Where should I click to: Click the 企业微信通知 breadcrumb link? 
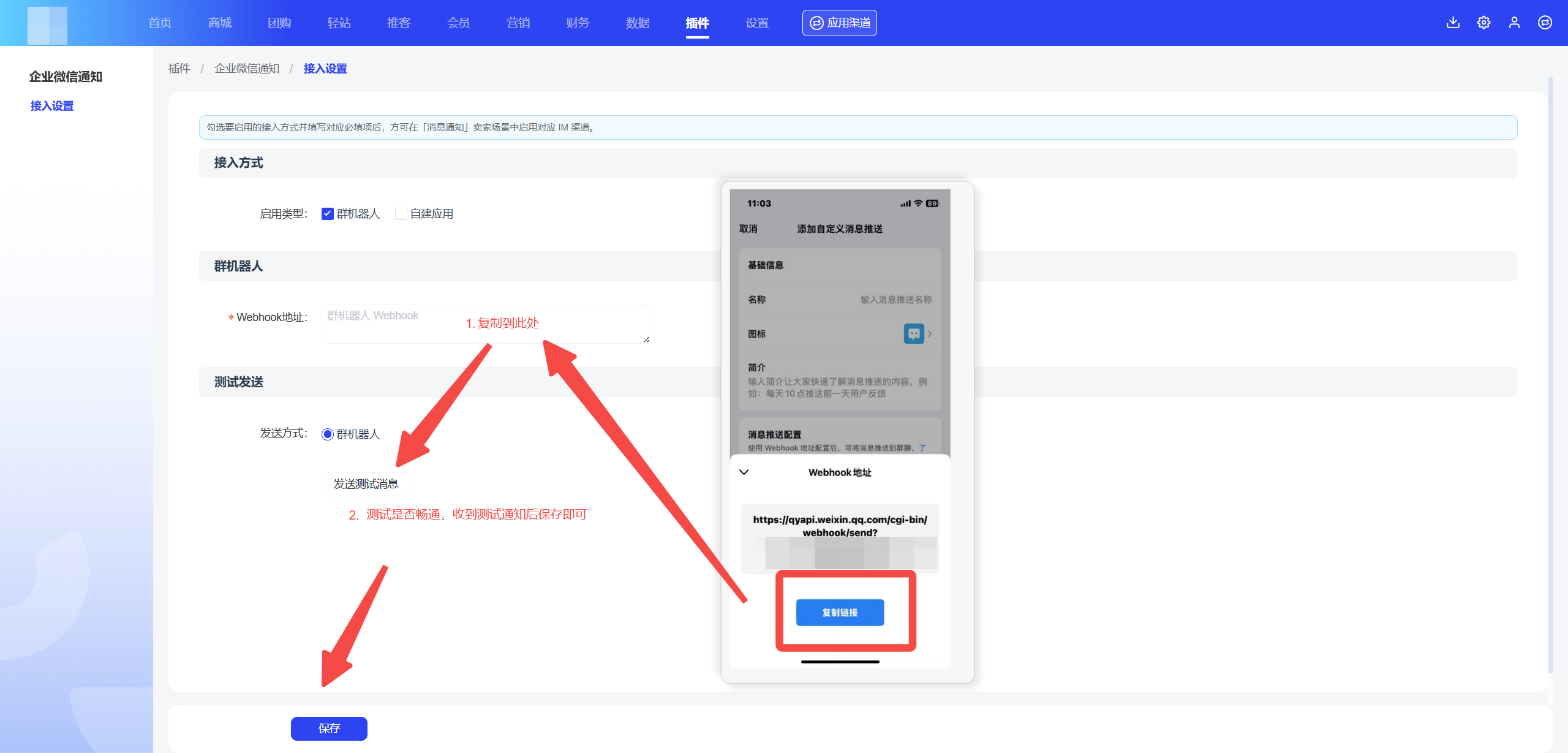tap(247, 69)
